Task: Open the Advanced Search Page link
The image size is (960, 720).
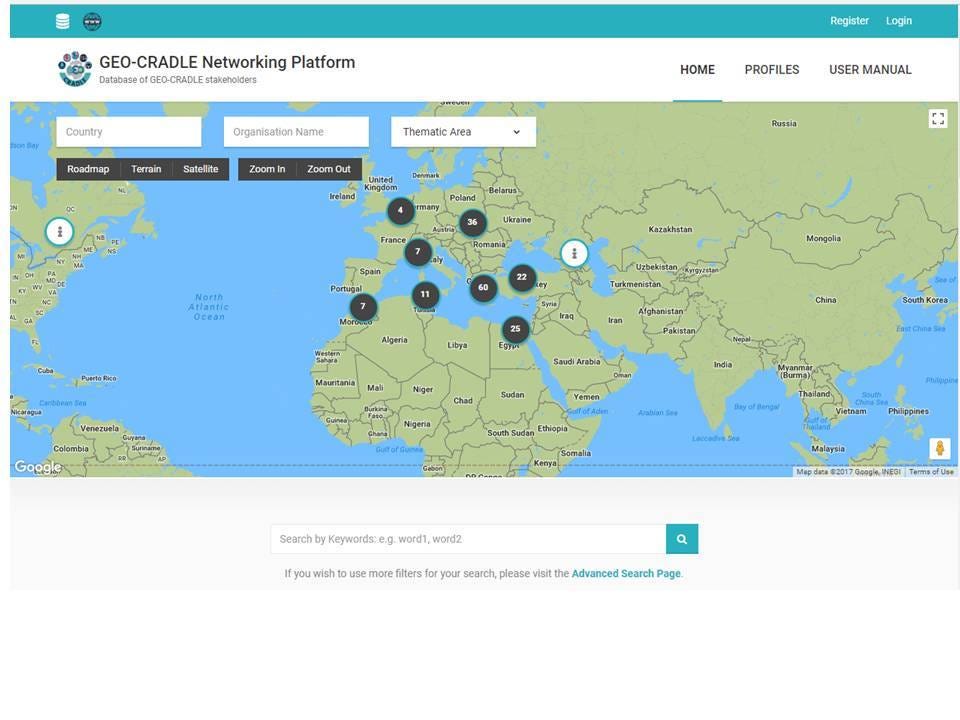Action: 626,574
